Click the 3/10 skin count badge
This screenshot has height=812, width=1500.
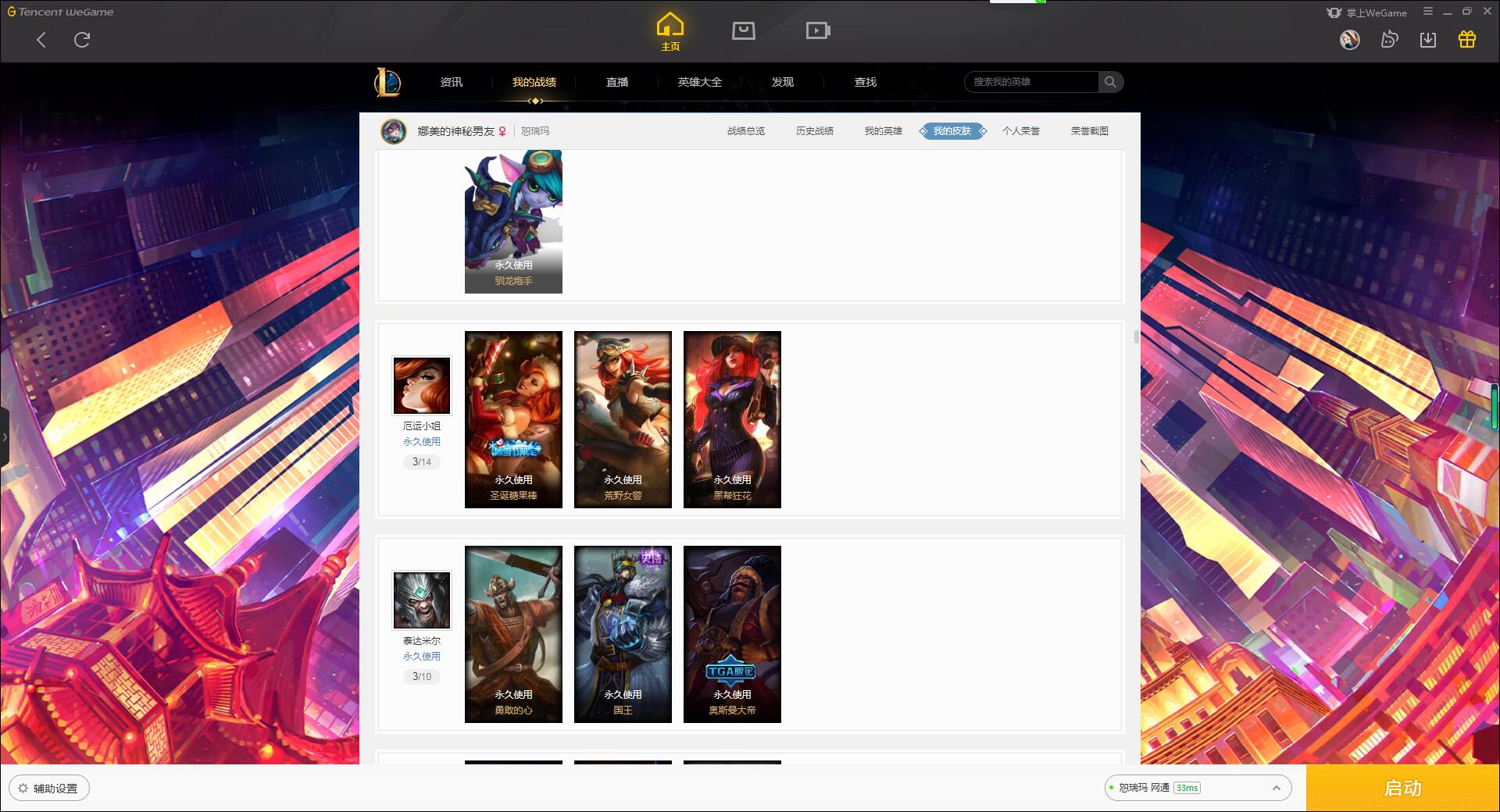tap(422, 677)
